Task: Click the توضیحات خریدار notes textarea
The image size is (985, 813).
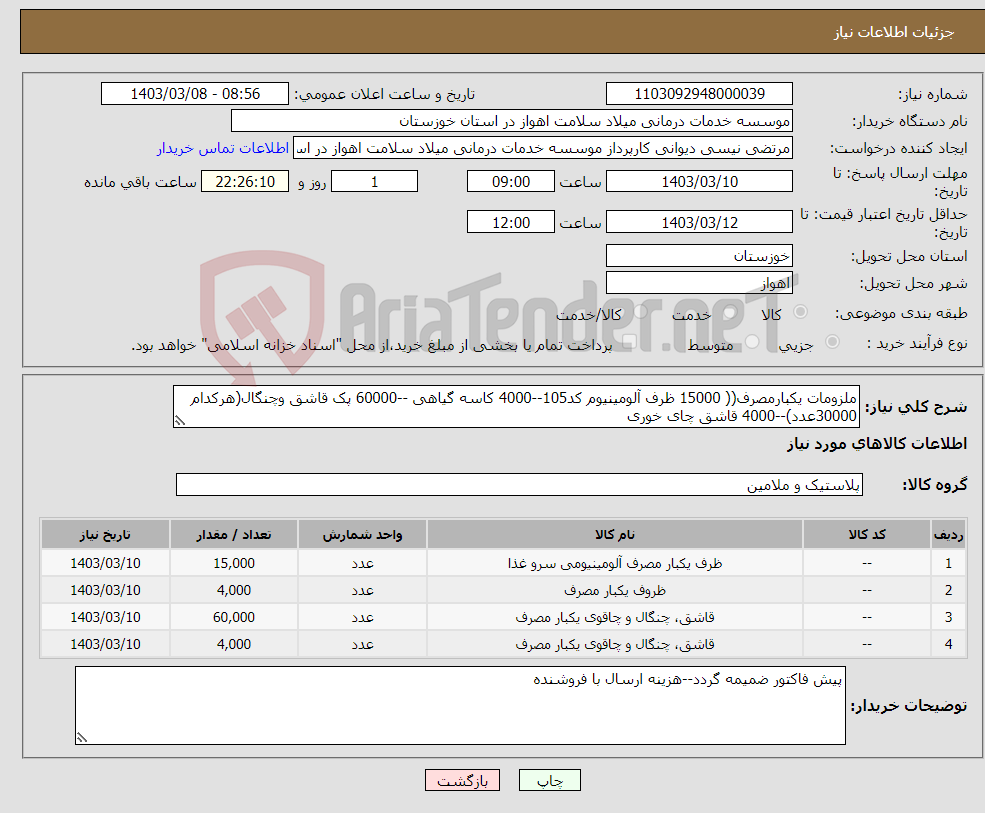Action: (460, 706)
